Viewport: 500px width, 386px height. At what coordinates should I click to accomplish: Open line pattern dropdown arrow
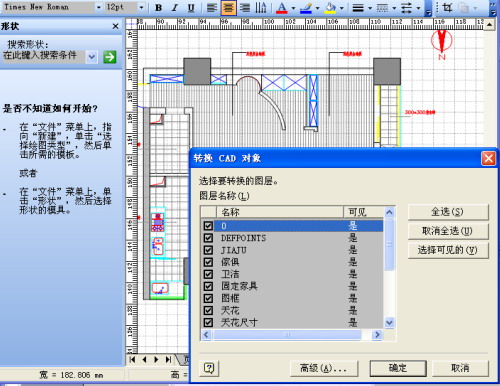pyautogui.click(x=394, y=8)
